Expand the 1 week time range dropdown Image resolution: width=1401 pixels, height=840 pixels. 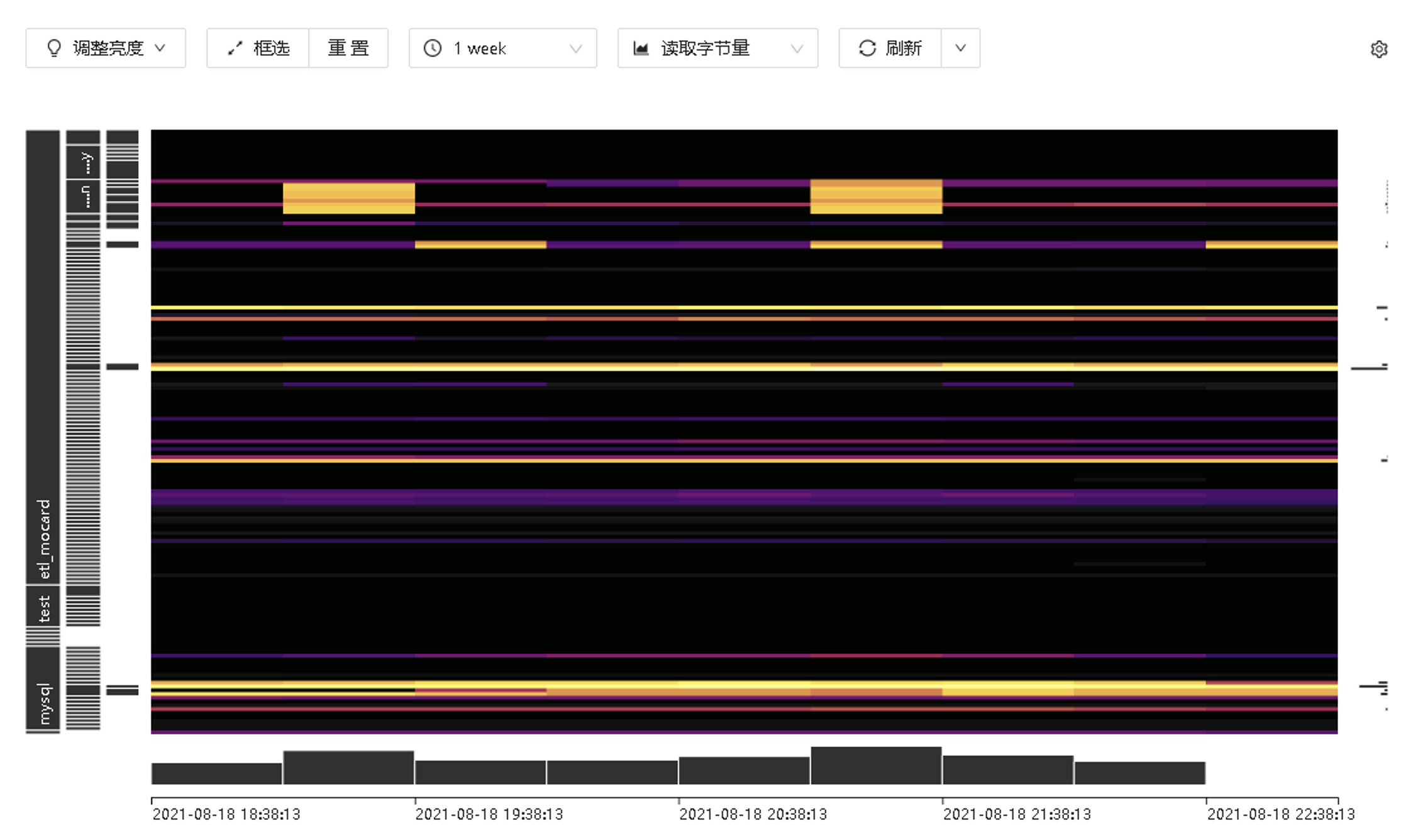[x=502, y=48]
